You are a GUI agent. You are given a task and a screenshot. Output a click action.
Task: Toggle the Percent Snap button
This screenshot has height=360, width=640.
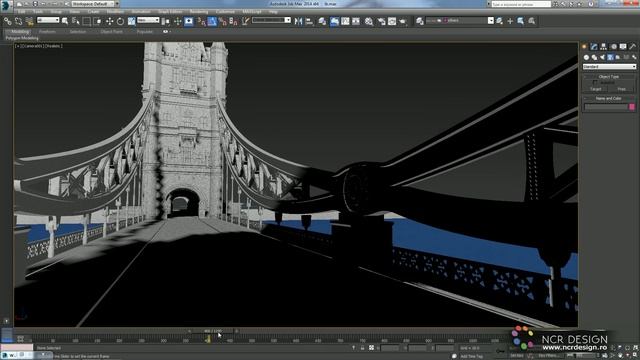pos(223,21)
